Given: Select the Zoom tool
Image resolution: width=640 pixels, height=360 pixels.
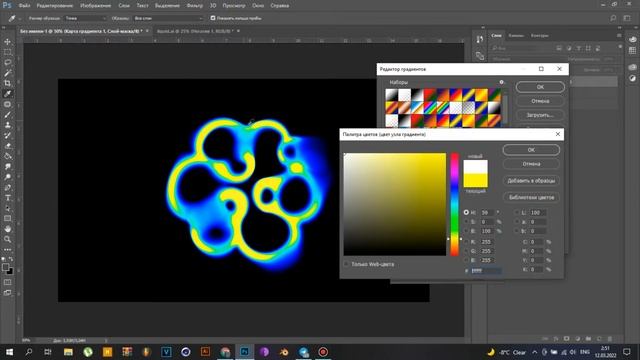Looking at the screenshot, I should point(7,240).
